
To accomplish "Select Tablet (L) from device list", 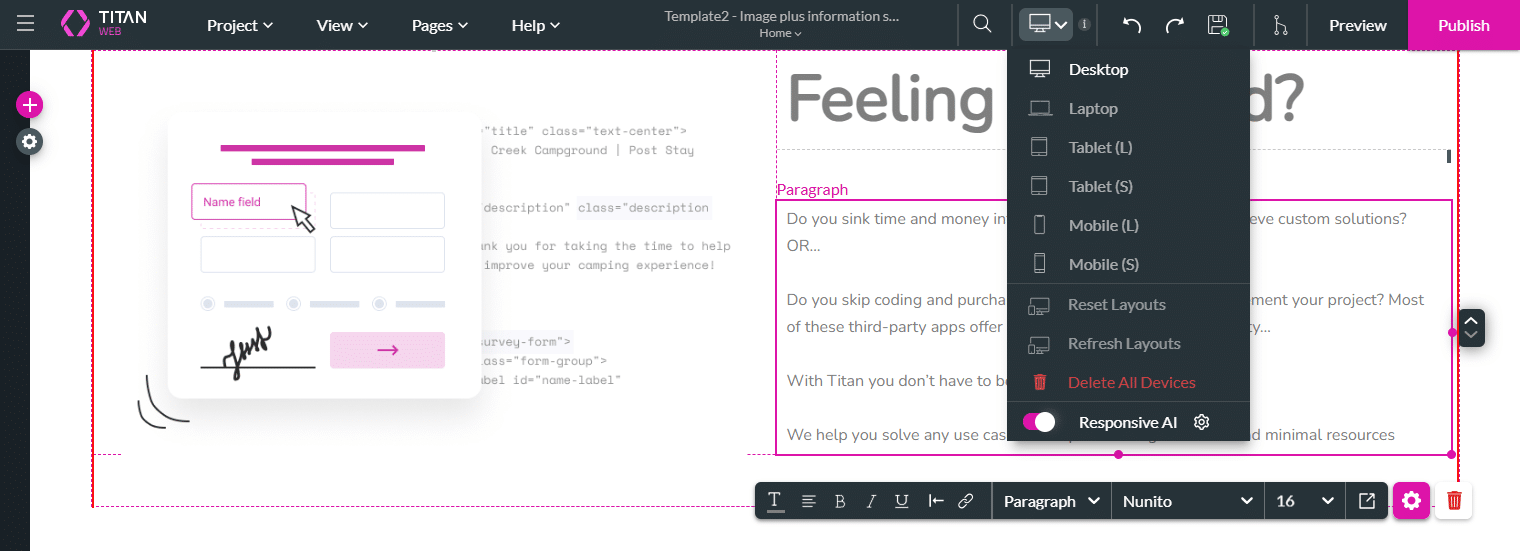I will pos(1100,147).
